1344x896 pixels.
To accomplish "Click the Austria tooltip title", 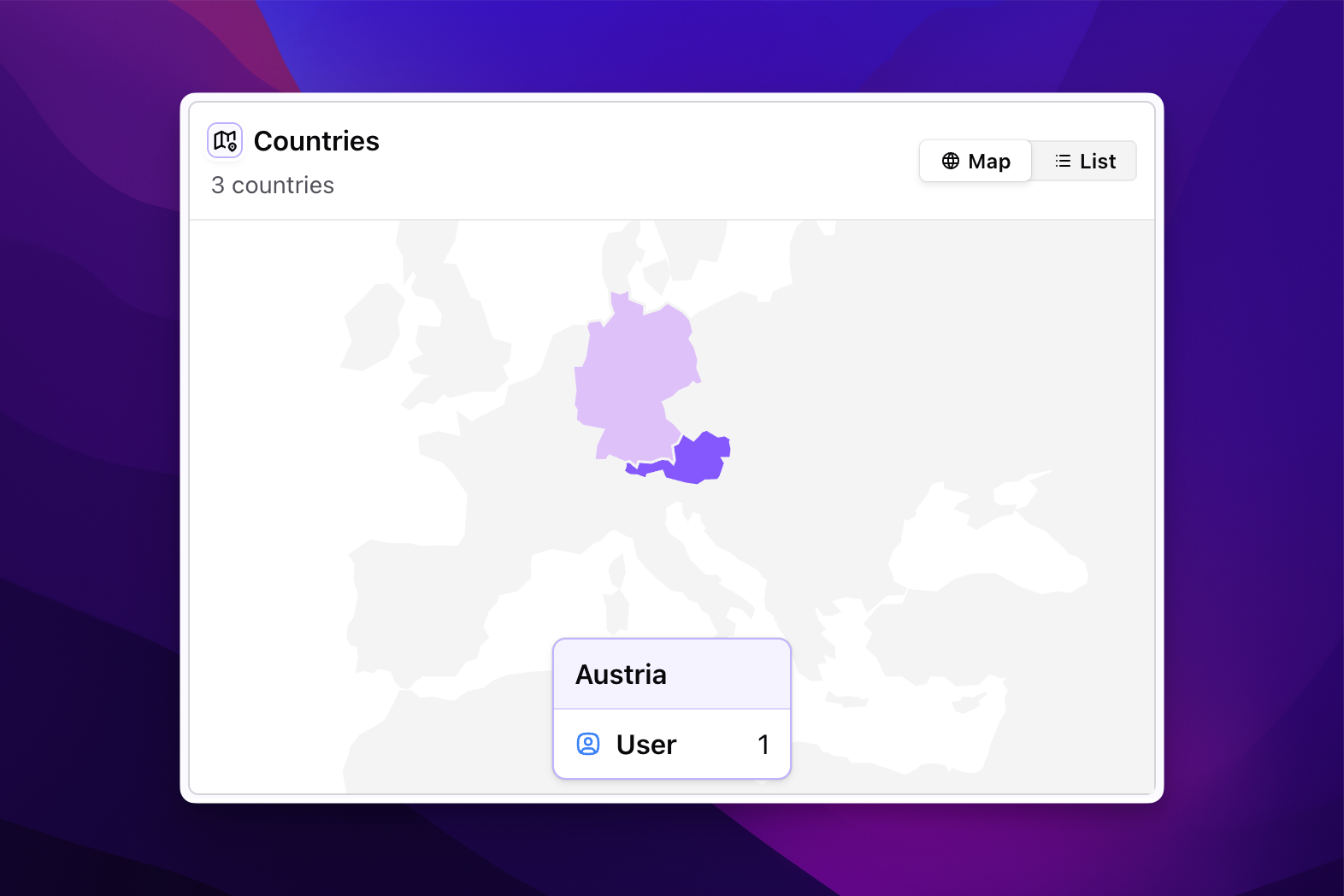I will click(x=621, y=675).
